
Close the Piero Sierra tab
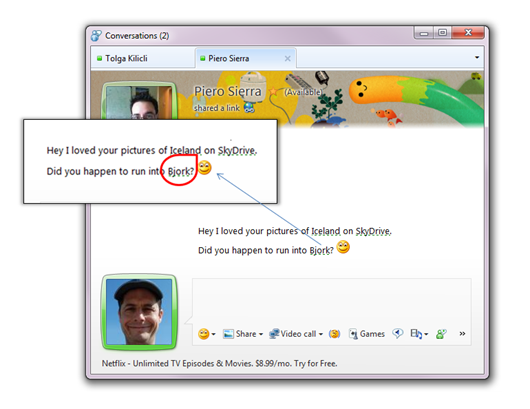288,59
